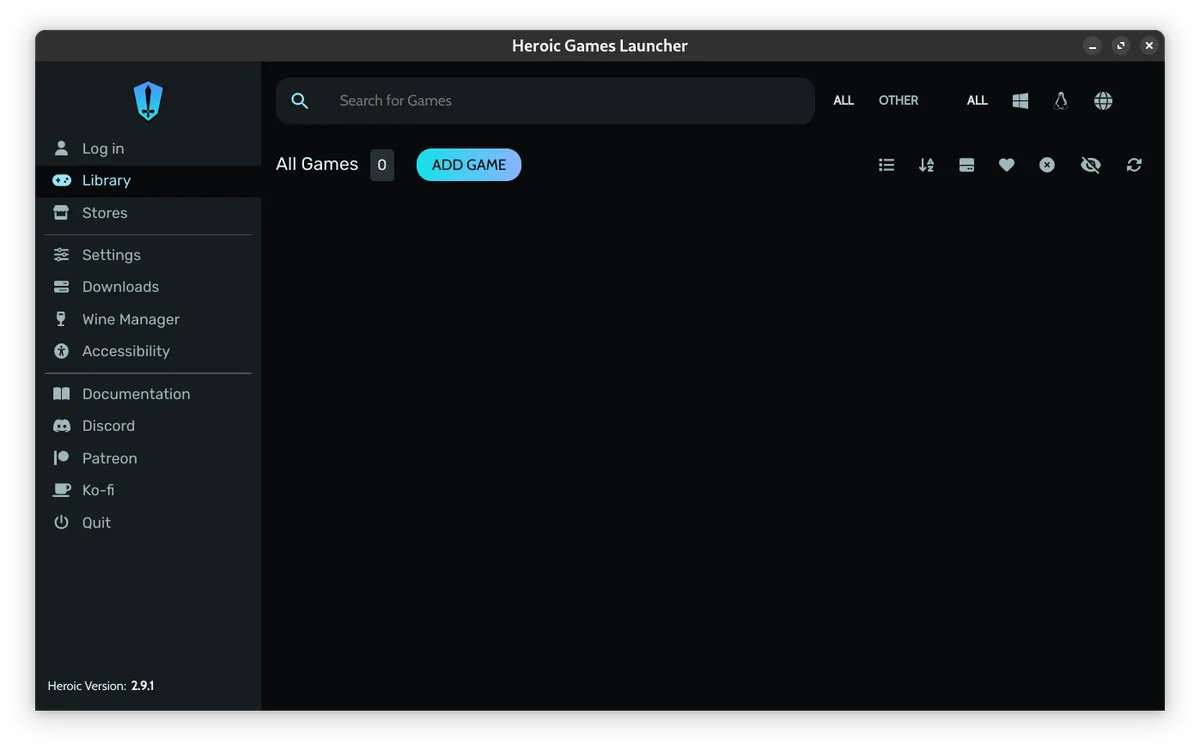Click the ADD GAME button
The image size is (1200, 751).
click(469, 165)
